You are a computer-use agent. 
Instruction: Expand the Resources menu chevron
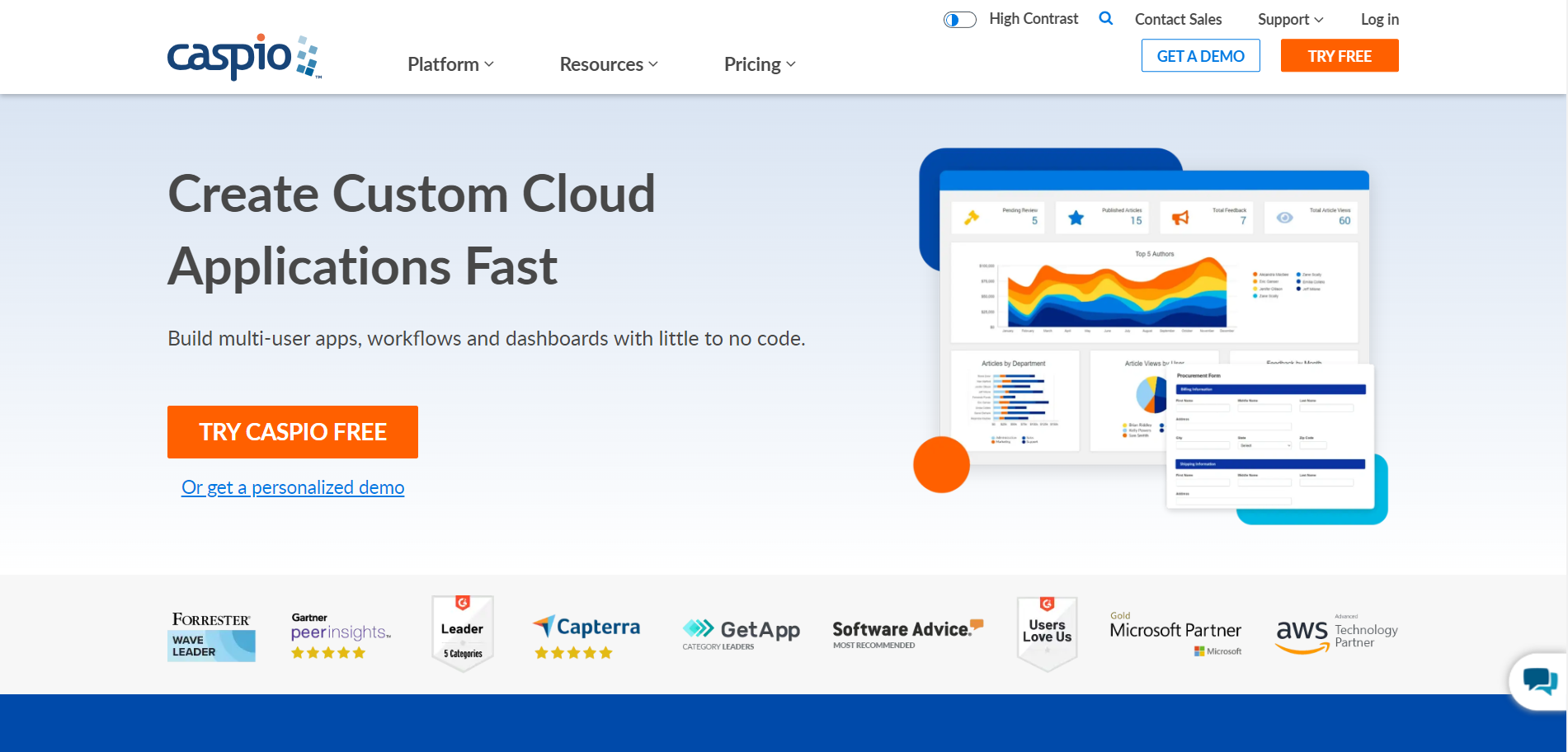click(653, 64)
